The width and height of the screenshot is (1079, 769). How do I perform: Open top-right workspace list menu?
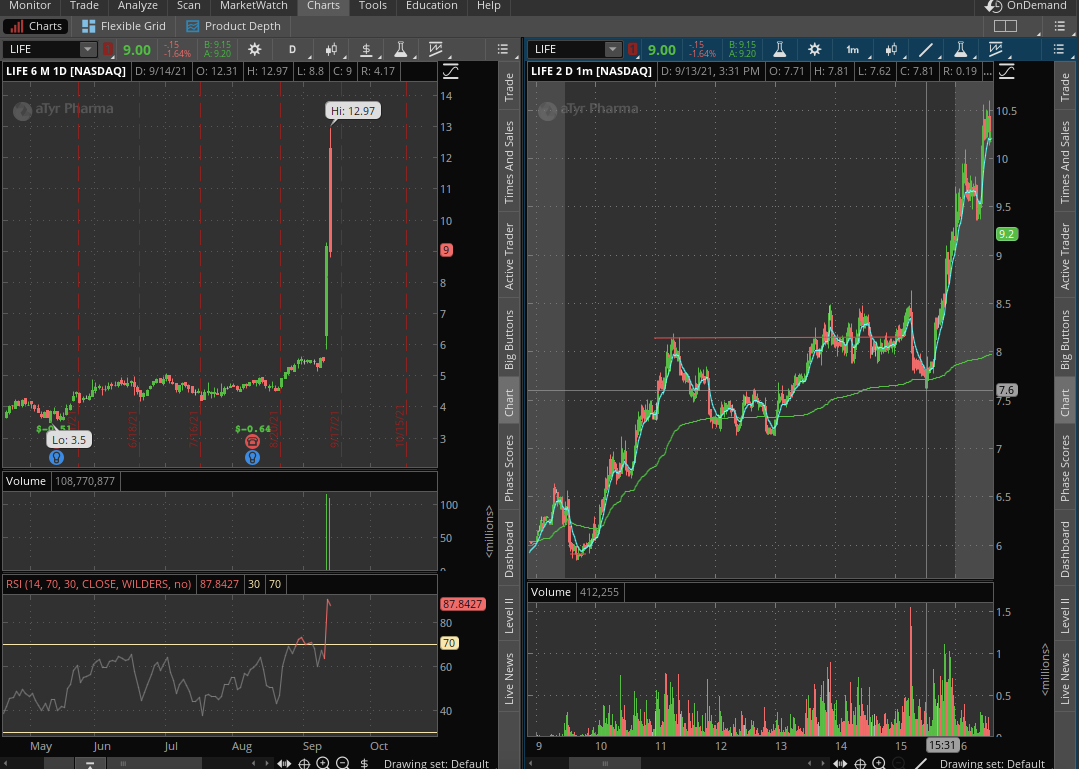pos(1059,26)
